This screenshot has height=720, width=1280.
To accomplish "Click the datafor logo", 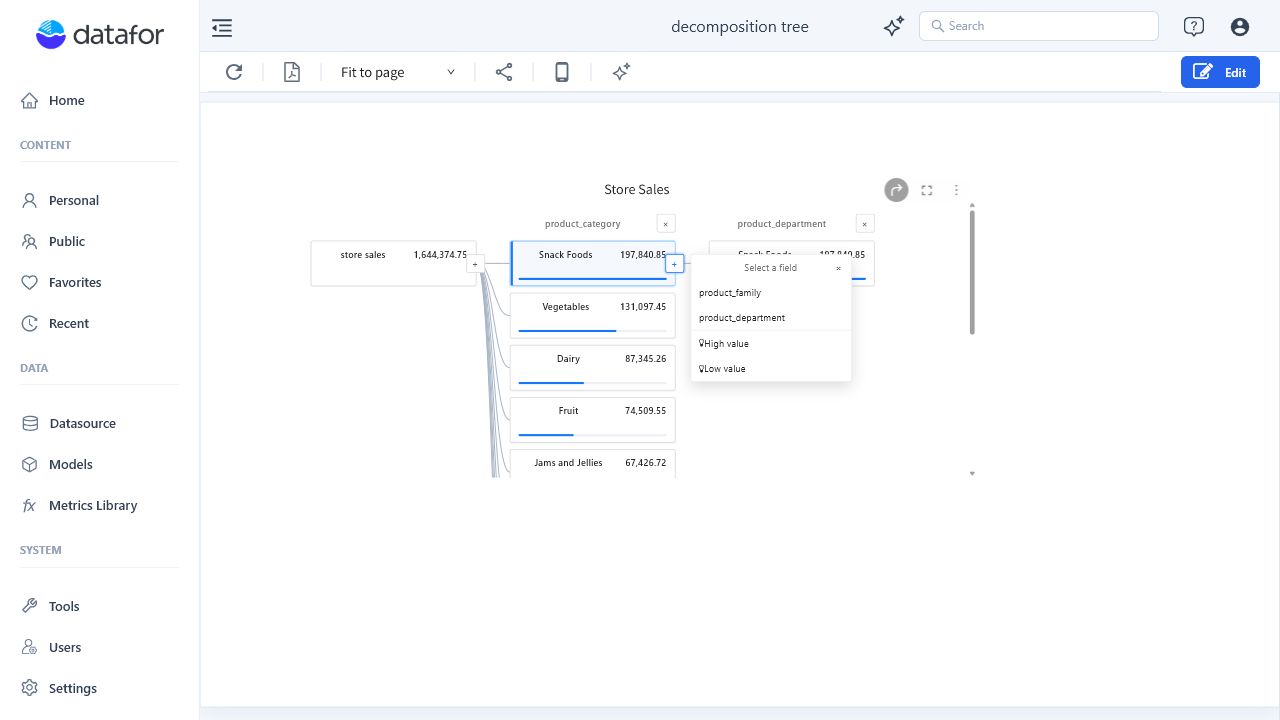I will [100, 35].
